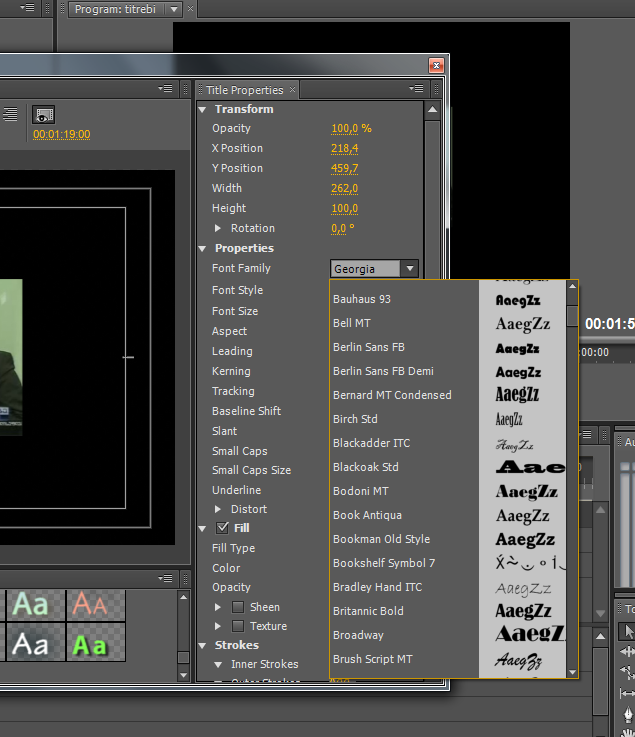Select the Selection arrow tool
The height and width of the screenshot is (737, 635).
point(627,632)
